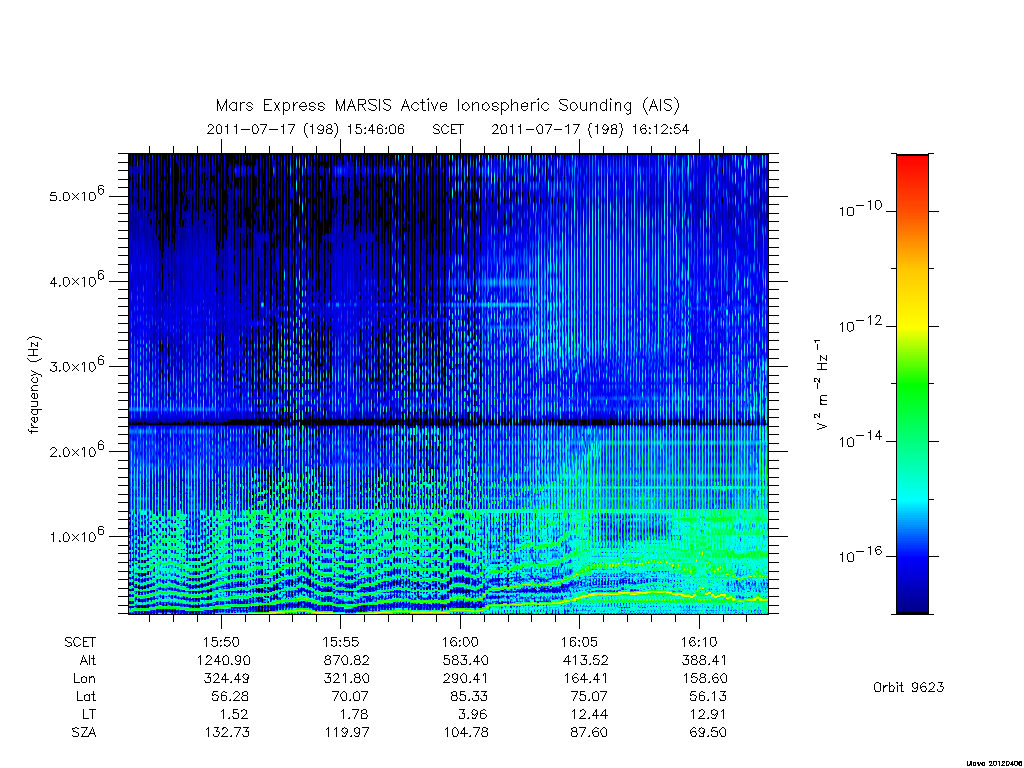Screen dimensions: 1024x768
Task: Click local time value 12.91
Action: pos(709,714)
